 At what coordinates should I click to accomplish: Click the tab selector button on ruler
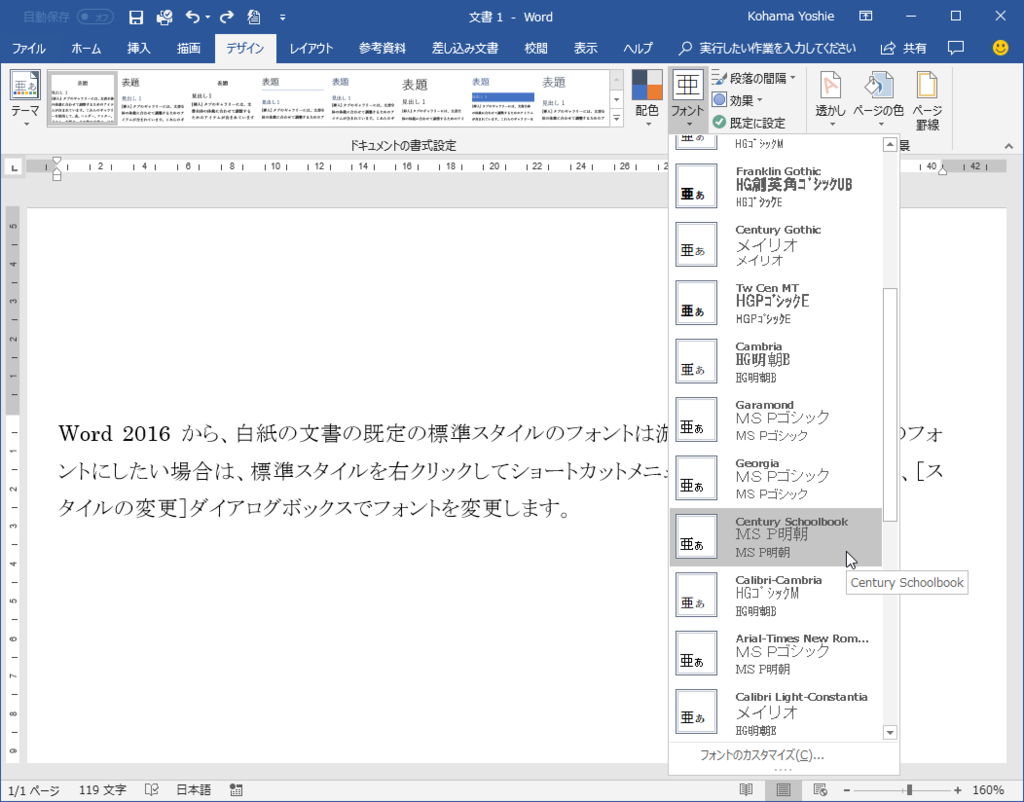click(x=13, y=168)
